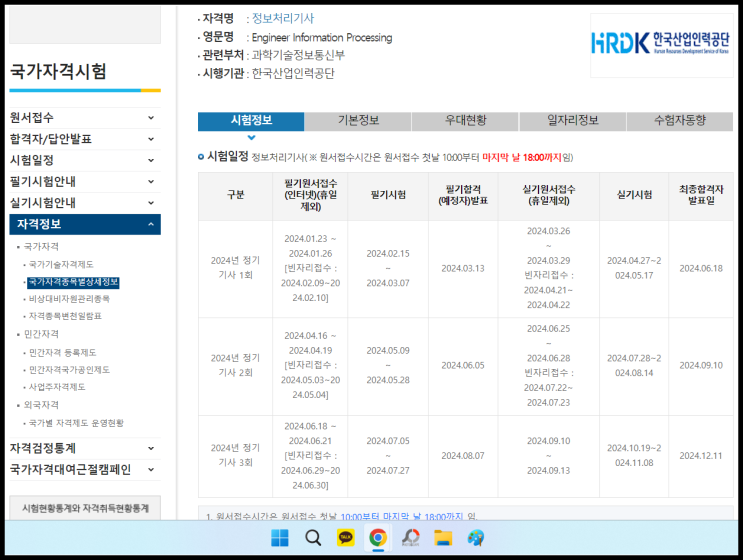This screenshot has width=743, height=560.
Task: Switch to the 우대현황 tab
Action: click(x=465, y=121)
